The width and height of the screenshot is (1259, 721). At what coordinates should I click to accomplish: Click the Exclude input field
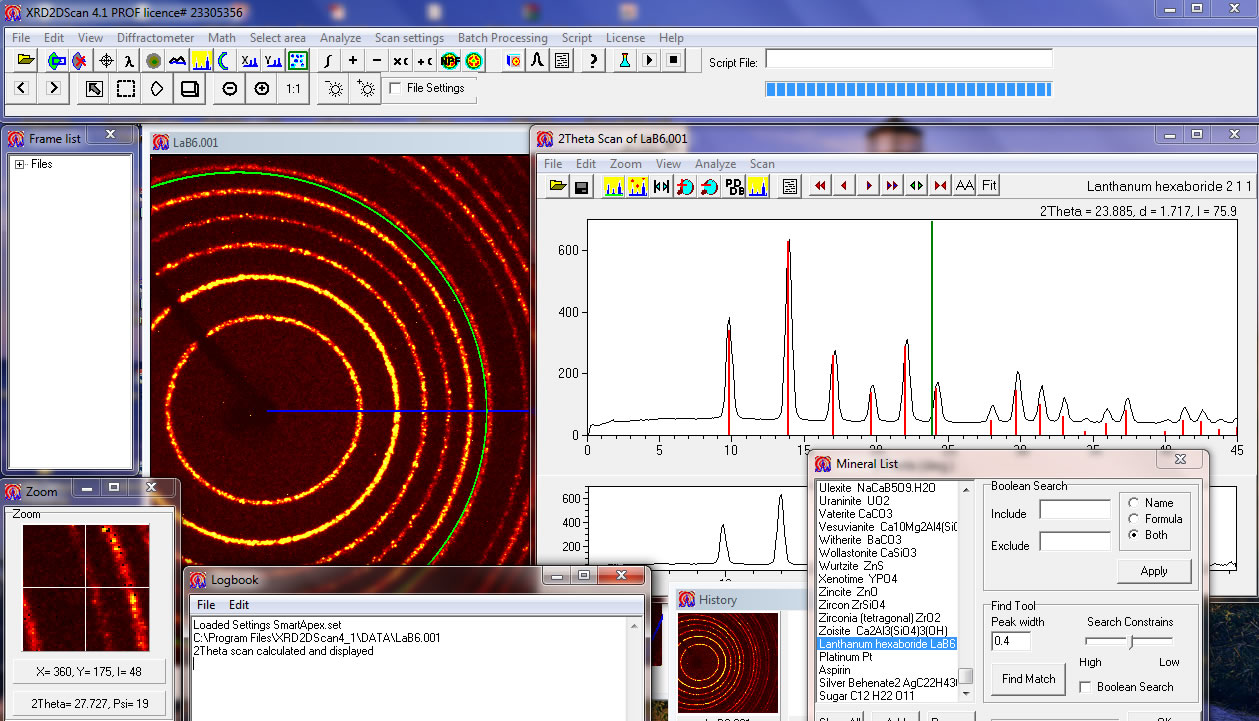tap(1075, 542)
